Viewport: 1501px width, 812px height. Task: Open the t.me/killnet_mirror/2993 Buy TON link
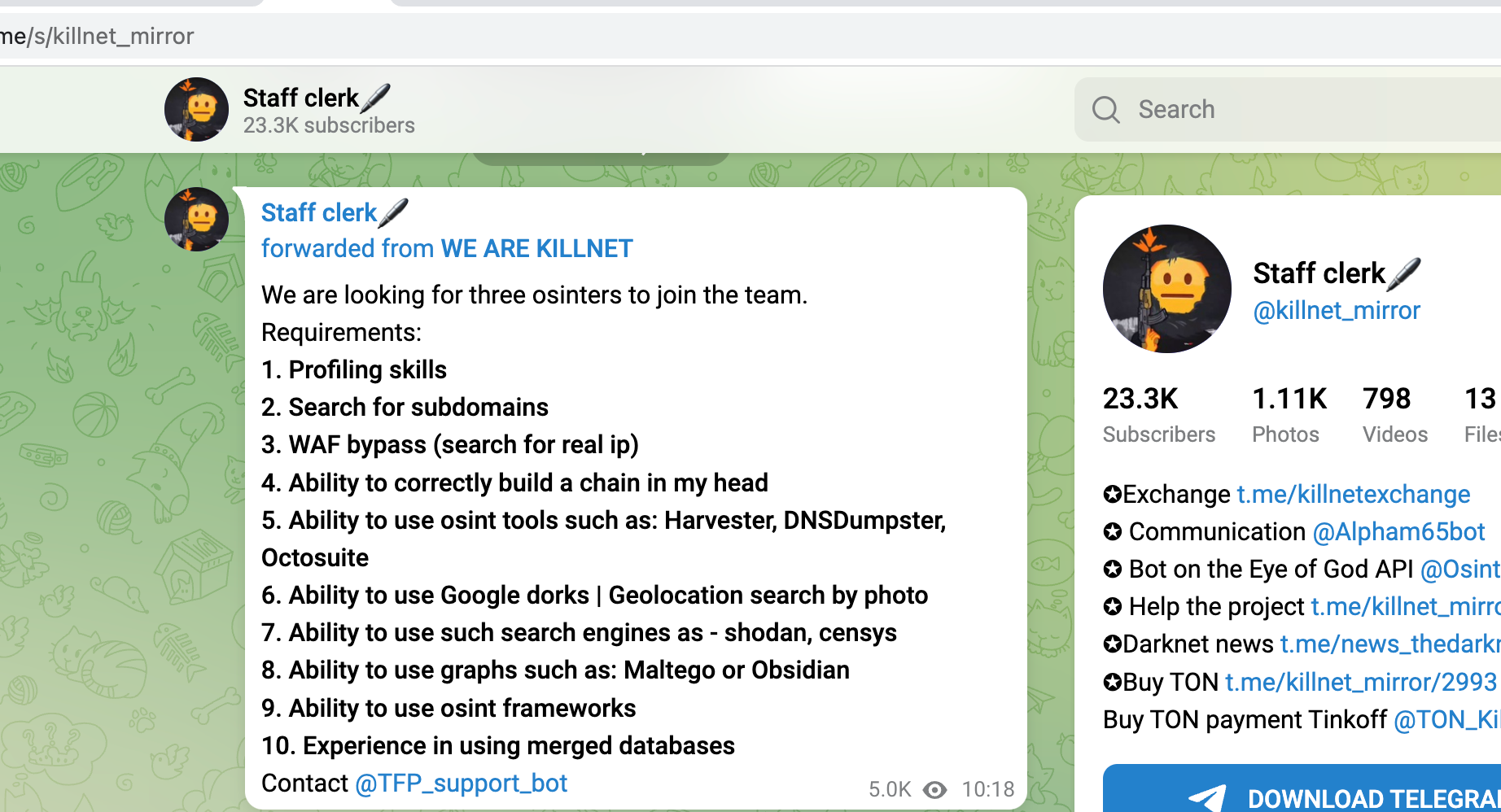click(1361, 682)
